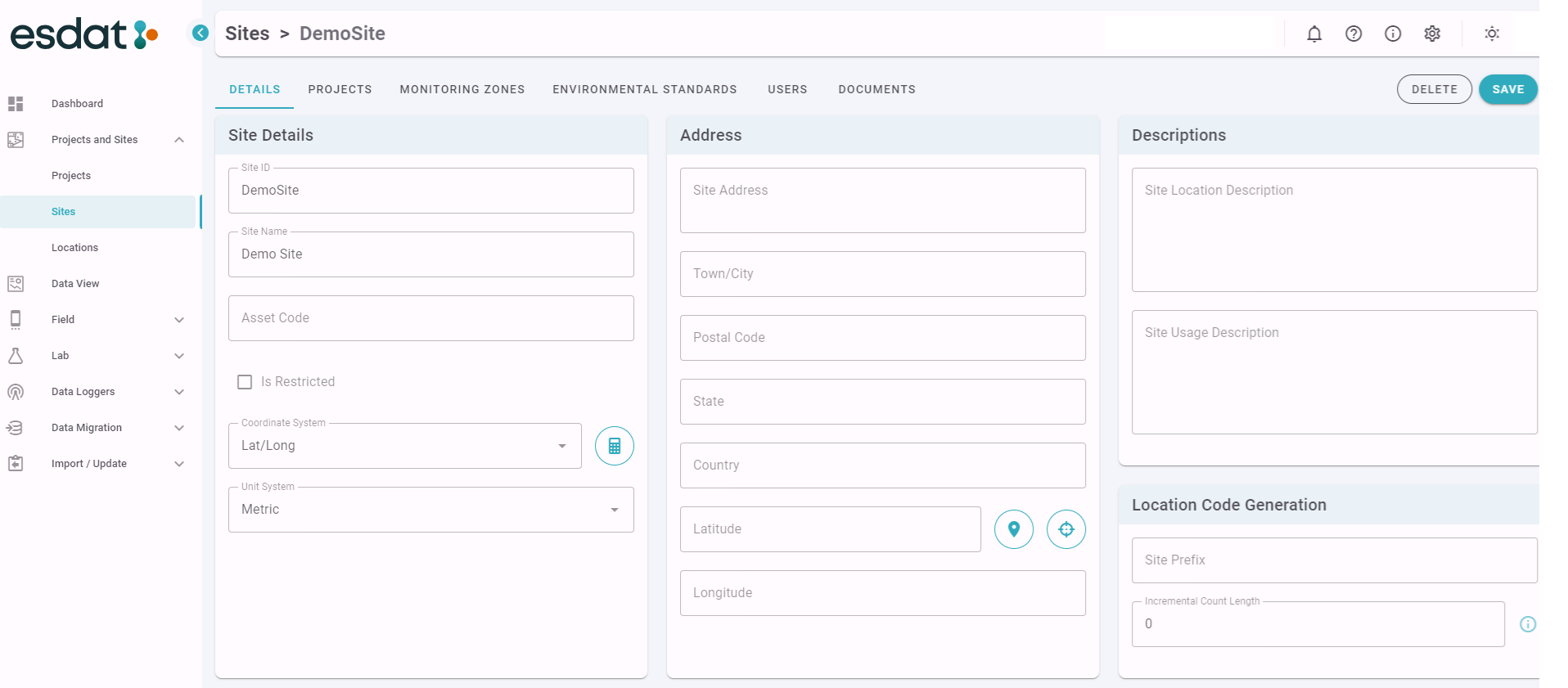
Task: Switch to the Projects tab
Action: (340, 90)
